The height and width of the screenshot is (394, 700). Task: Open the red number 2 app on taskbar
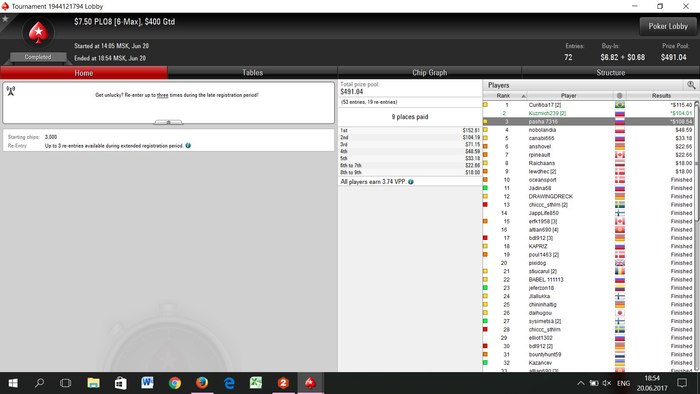283,383
